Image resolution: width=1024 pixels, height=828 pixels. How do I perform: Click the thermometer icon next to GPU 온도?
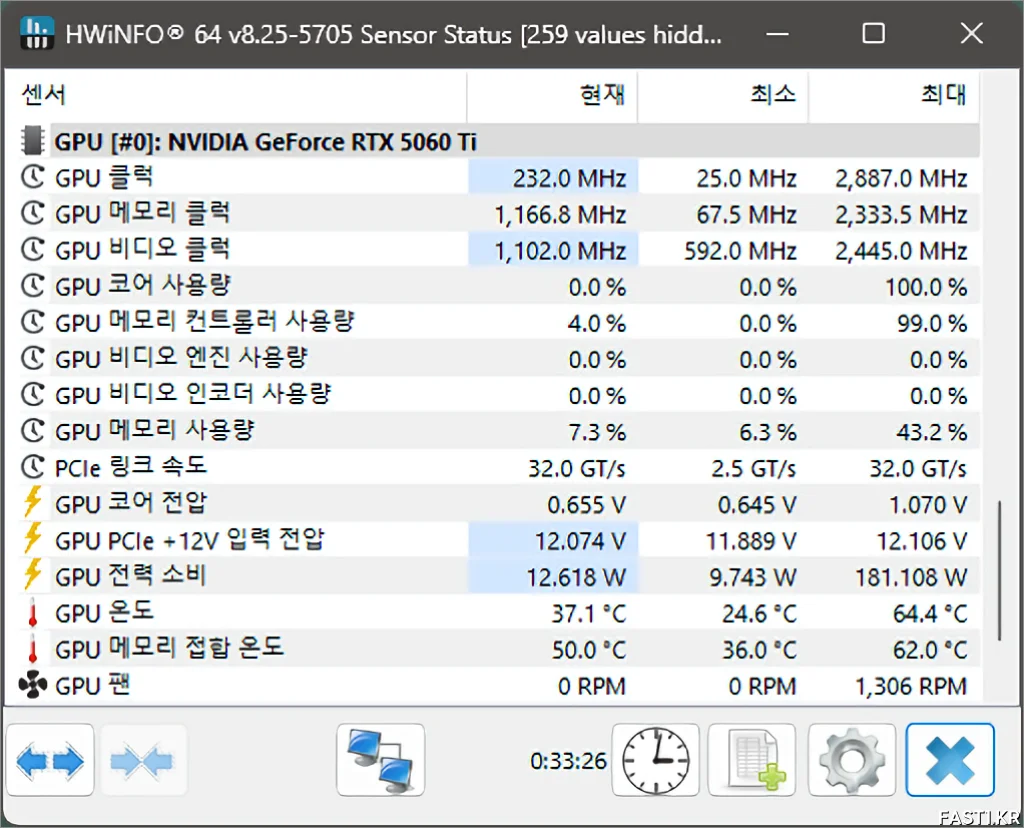[33, 613]
